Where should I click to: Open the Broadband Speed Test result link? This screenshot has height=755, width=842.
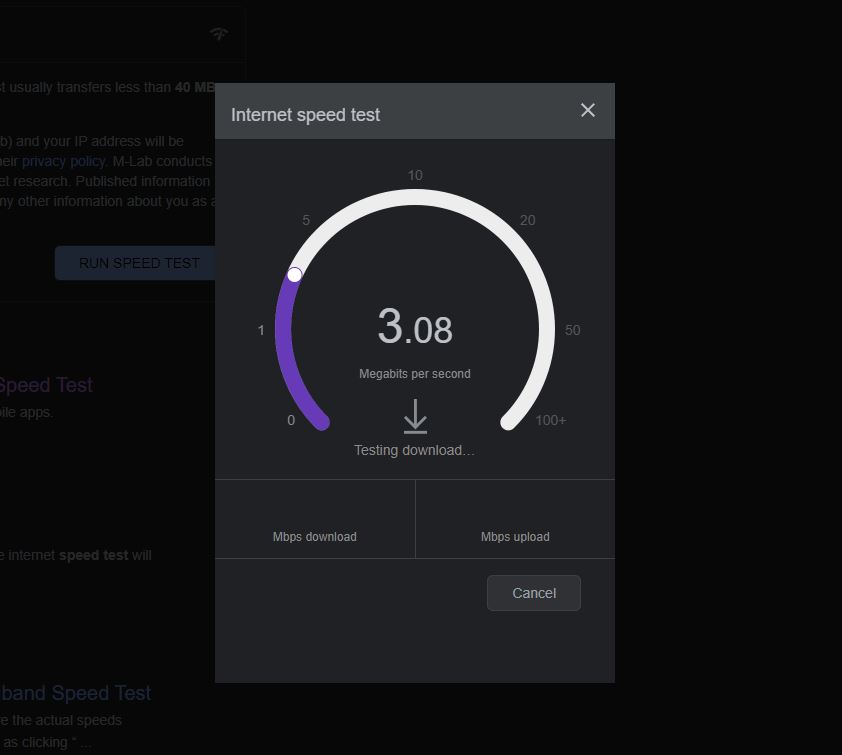tap(75, 692)
